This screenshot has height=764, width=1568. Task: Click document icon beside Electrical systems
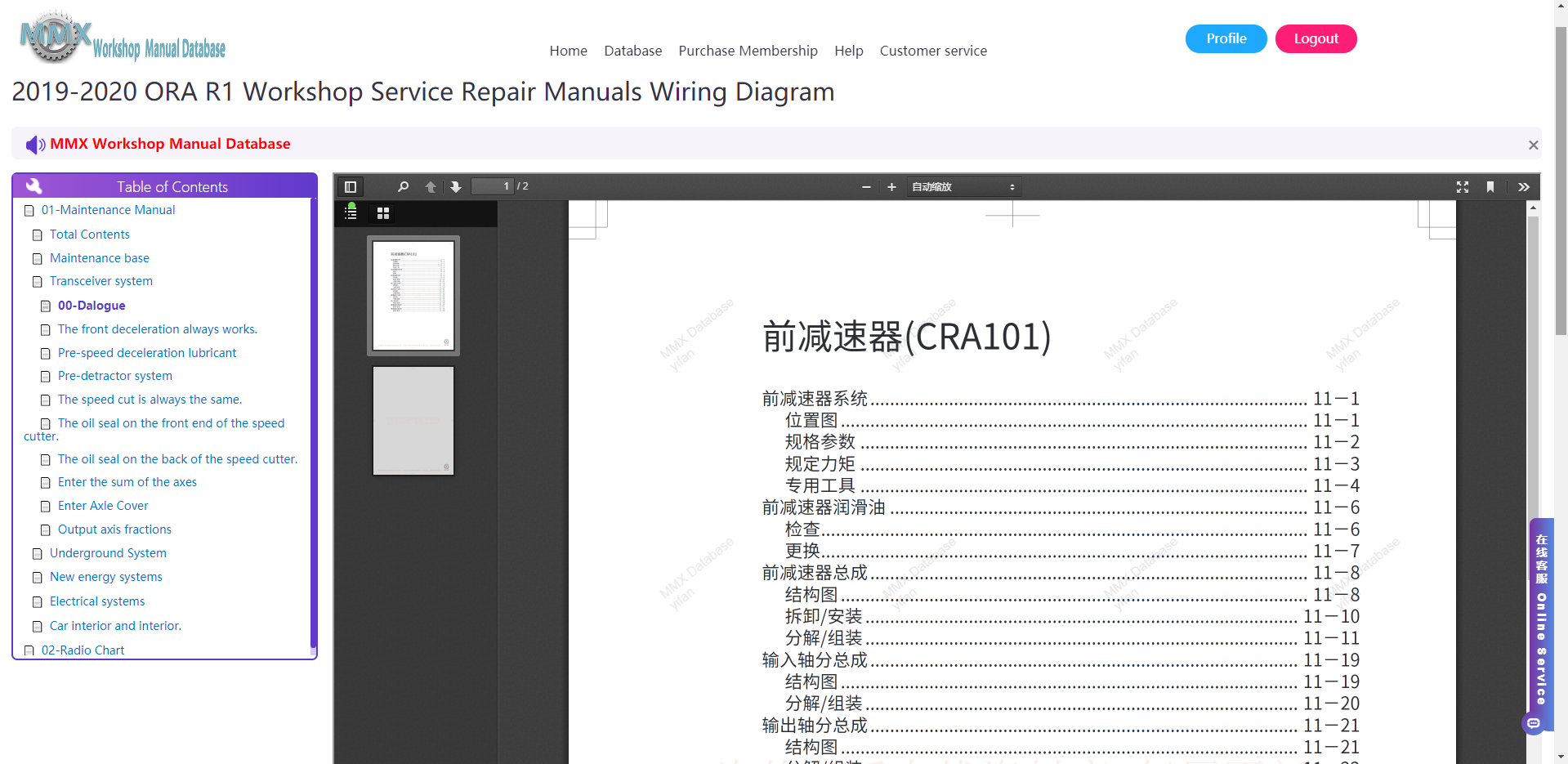click(37, 602)
